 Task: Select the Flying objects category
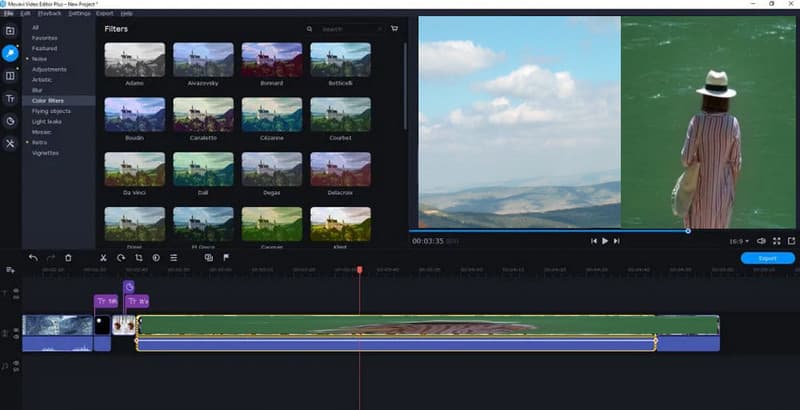(x=51, y=111)
